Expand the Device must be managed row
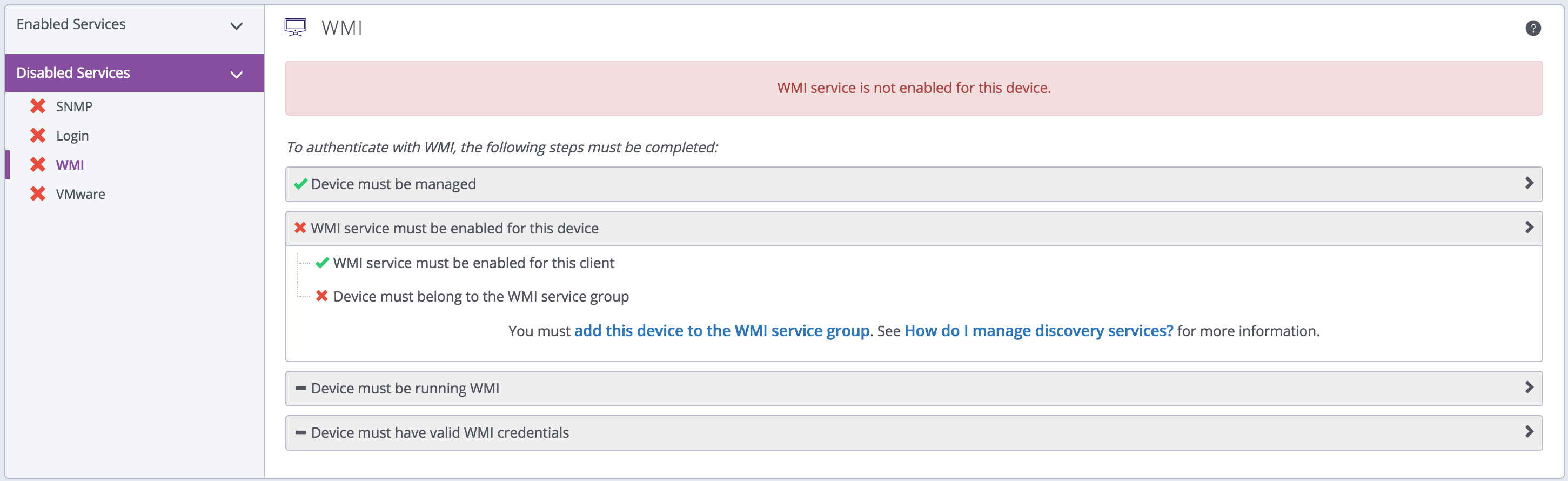The height and width of the screenshot is (481, 1568). tap(1529, 183)
